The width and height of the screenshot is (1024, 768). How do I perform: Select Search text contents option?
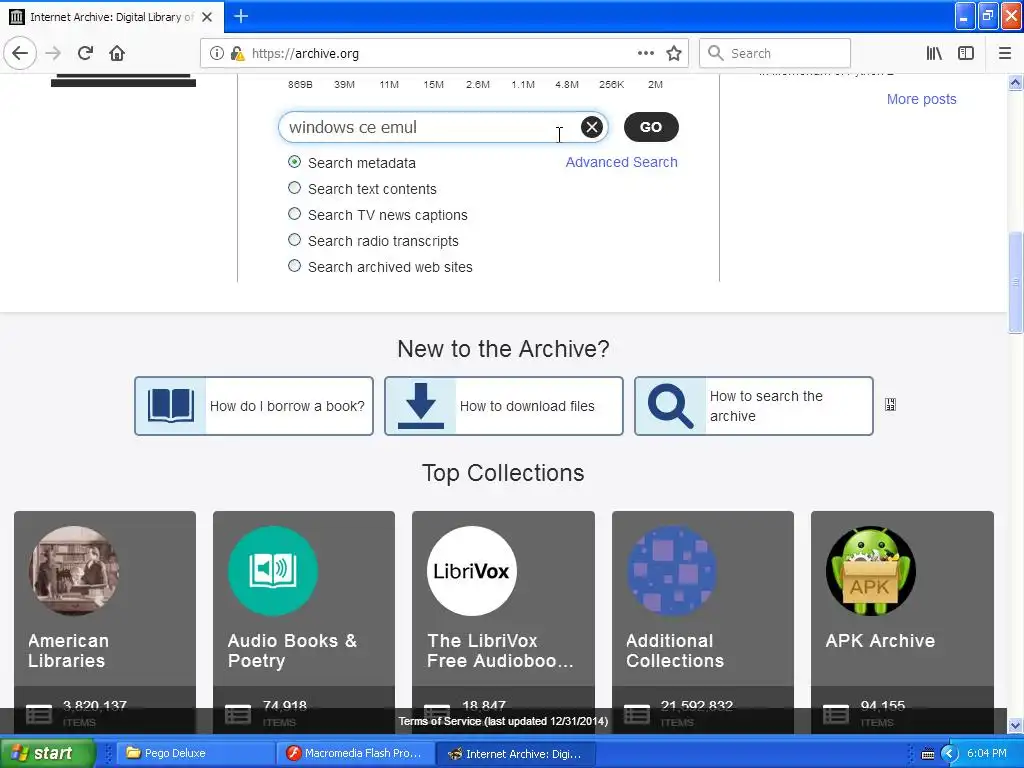tap(295, 188)
